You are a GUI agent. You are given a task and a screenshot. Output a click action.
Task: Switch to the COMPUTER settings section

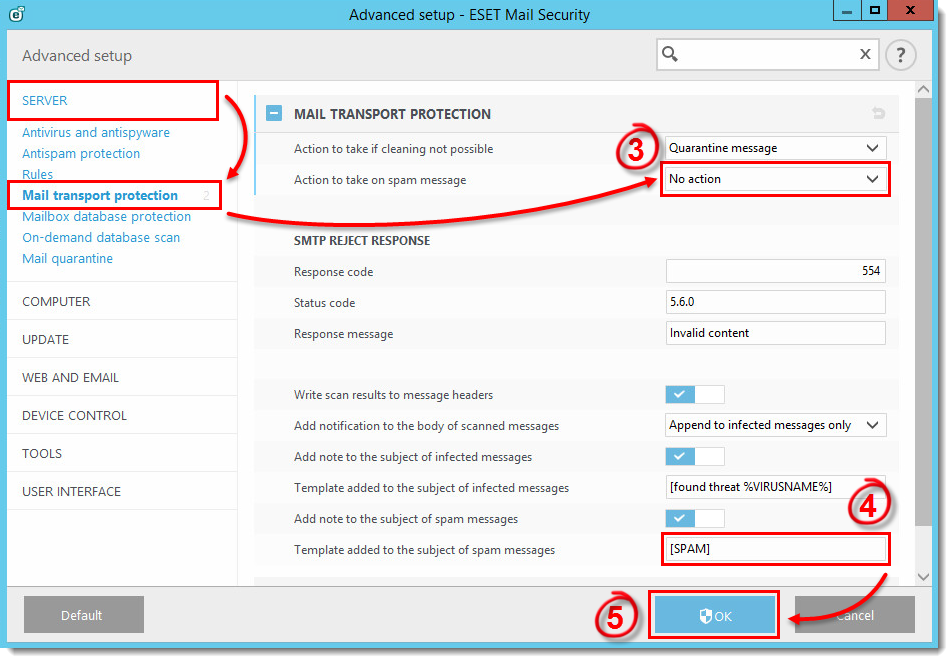click(x=55, y=300)
